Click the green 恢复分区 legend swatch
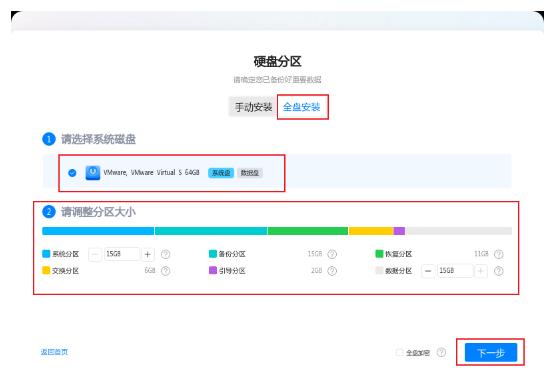 pyautogui.click(x=379, y=254)
